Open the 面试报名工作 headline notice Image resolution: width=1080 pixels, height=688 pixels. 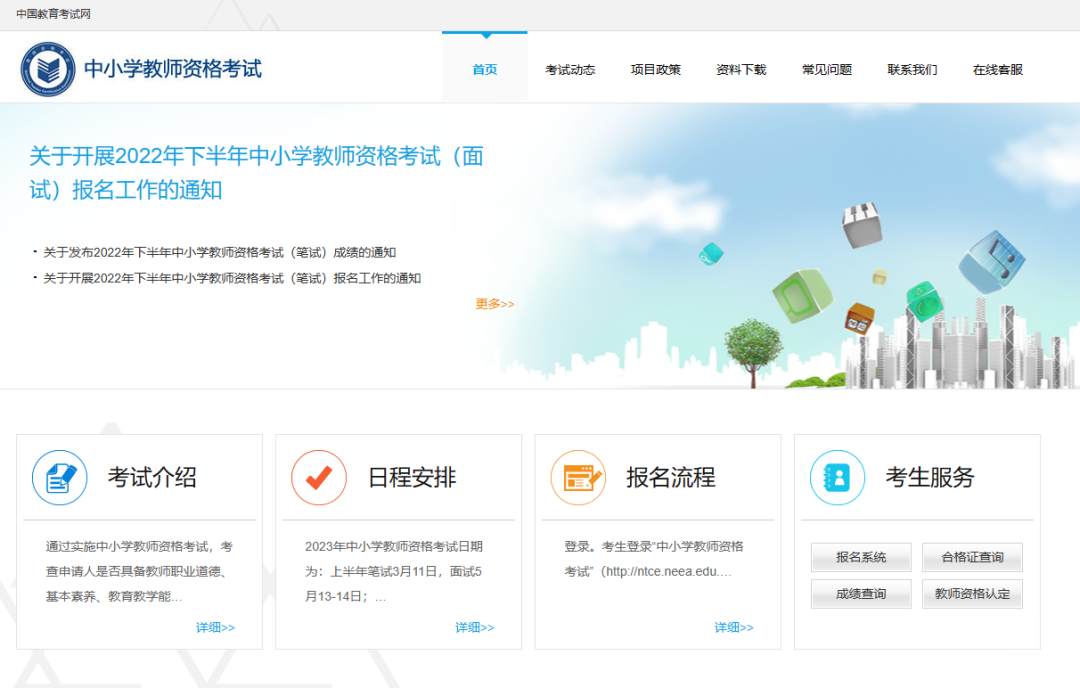point(256,172)
